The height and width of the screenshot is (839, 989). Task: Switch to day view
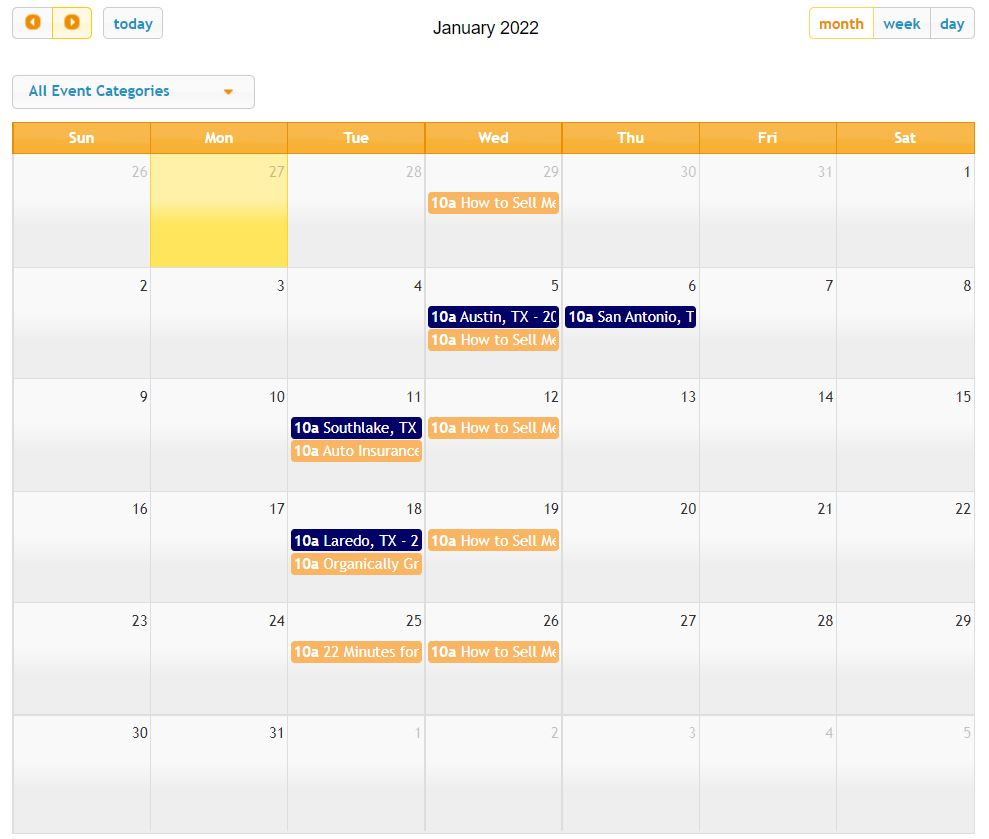coord(952,23)
